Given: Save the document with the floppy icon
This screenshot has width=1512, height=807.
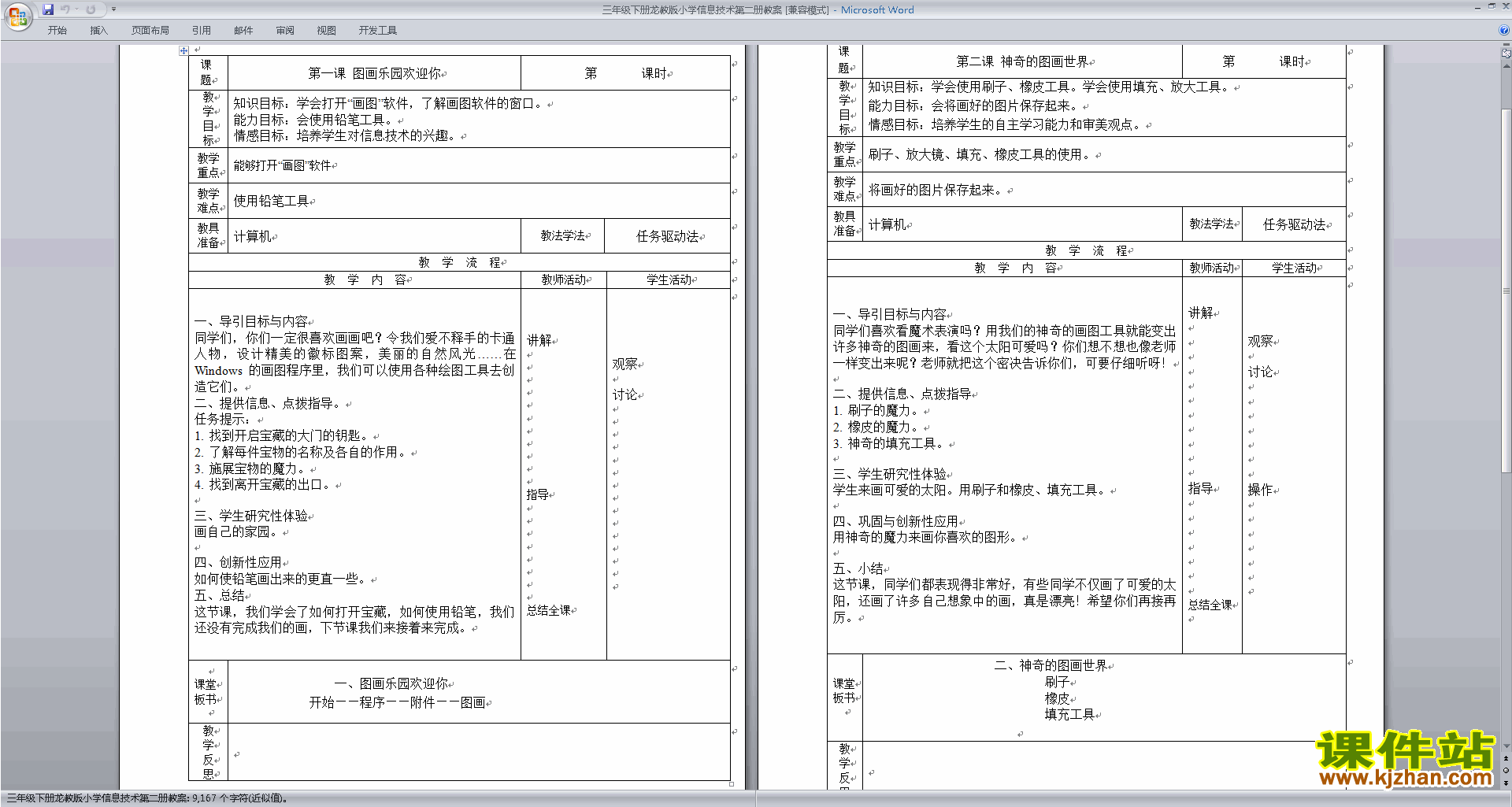Looking at the screenshot, I should tap(48, 9).
